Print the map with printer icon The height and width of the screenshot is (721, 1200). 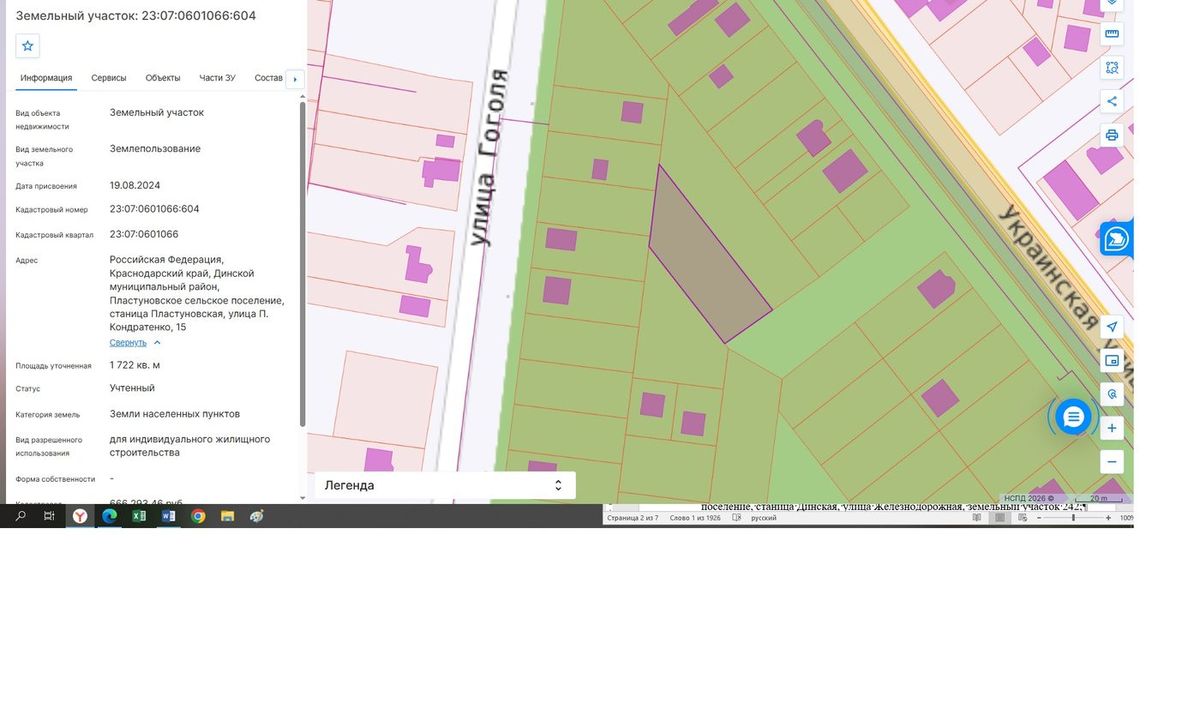click(x=1111, y=135)
